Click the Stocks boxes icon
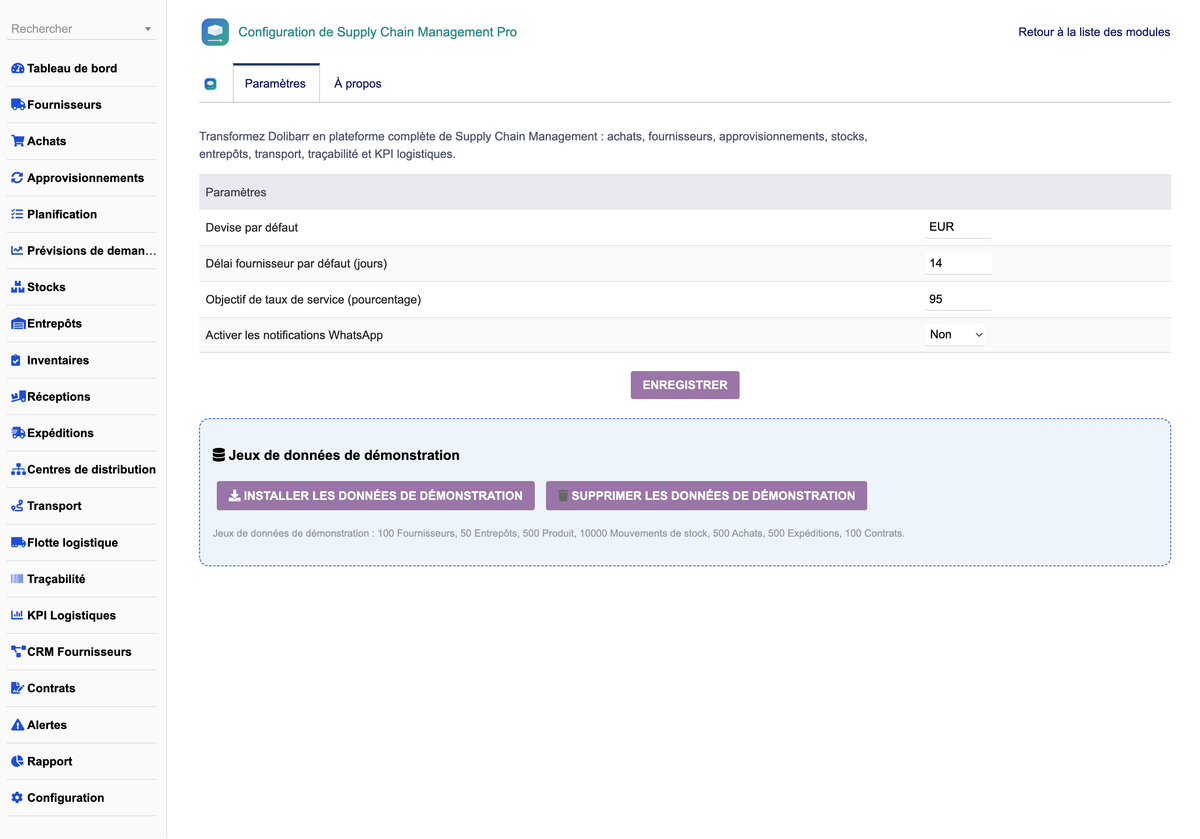The image size is (1200, 839). (x=17, y=287)
